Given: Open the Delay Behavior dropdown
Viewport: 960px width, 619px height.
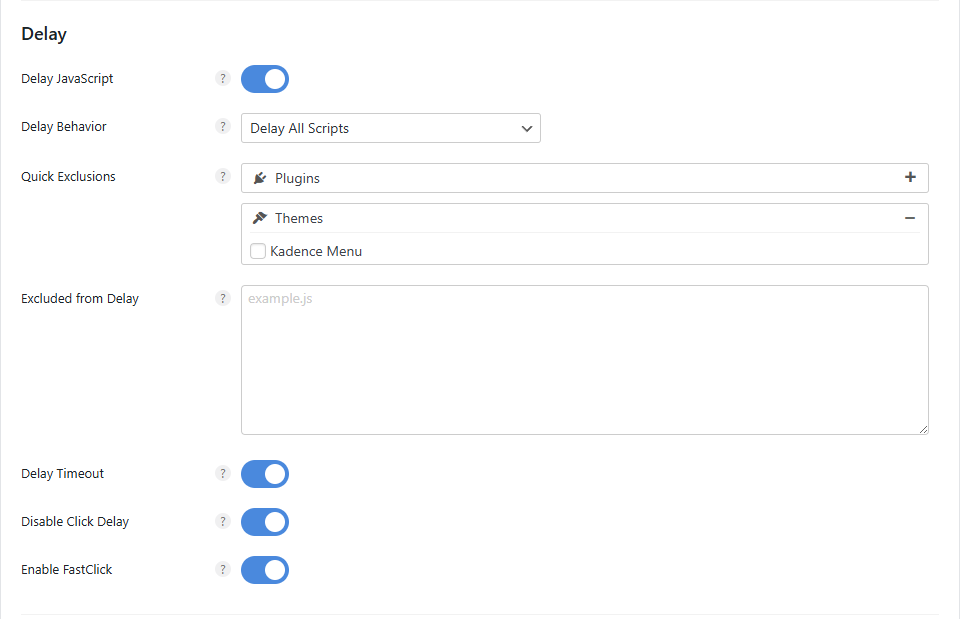Looking at the screenshot, I should 390,128.
